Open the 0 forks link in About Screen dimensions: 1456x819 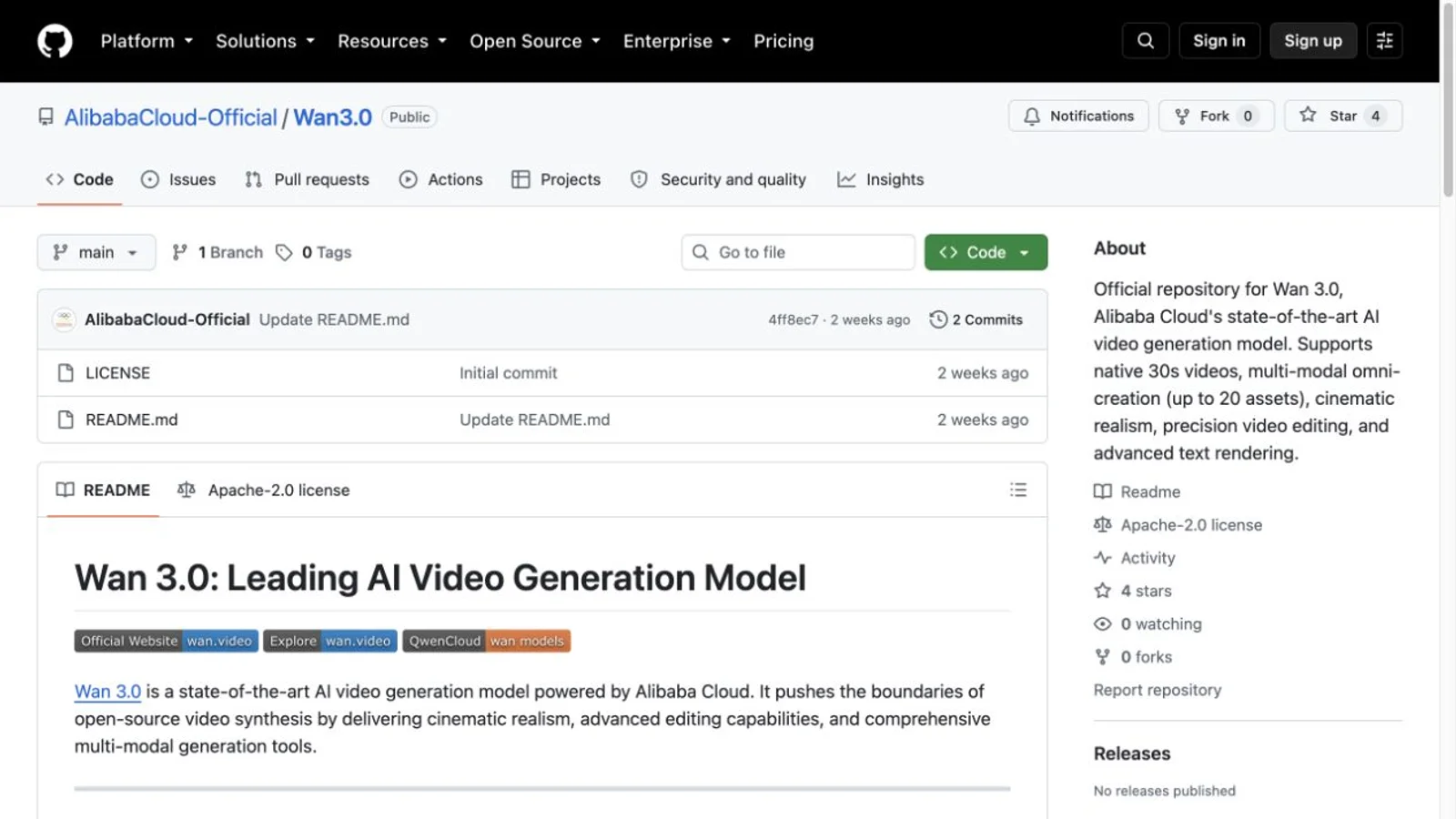pos(1133,657)
